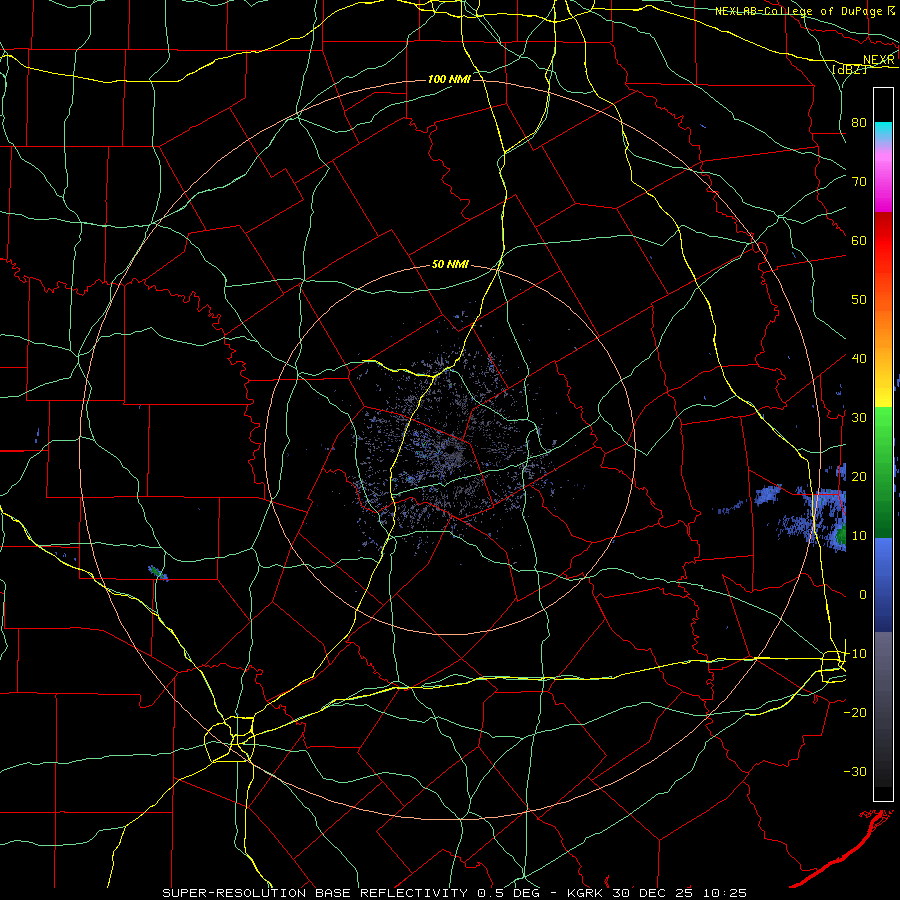
Task: Click the "40" value on the dBZ scale
Action: 859,359
